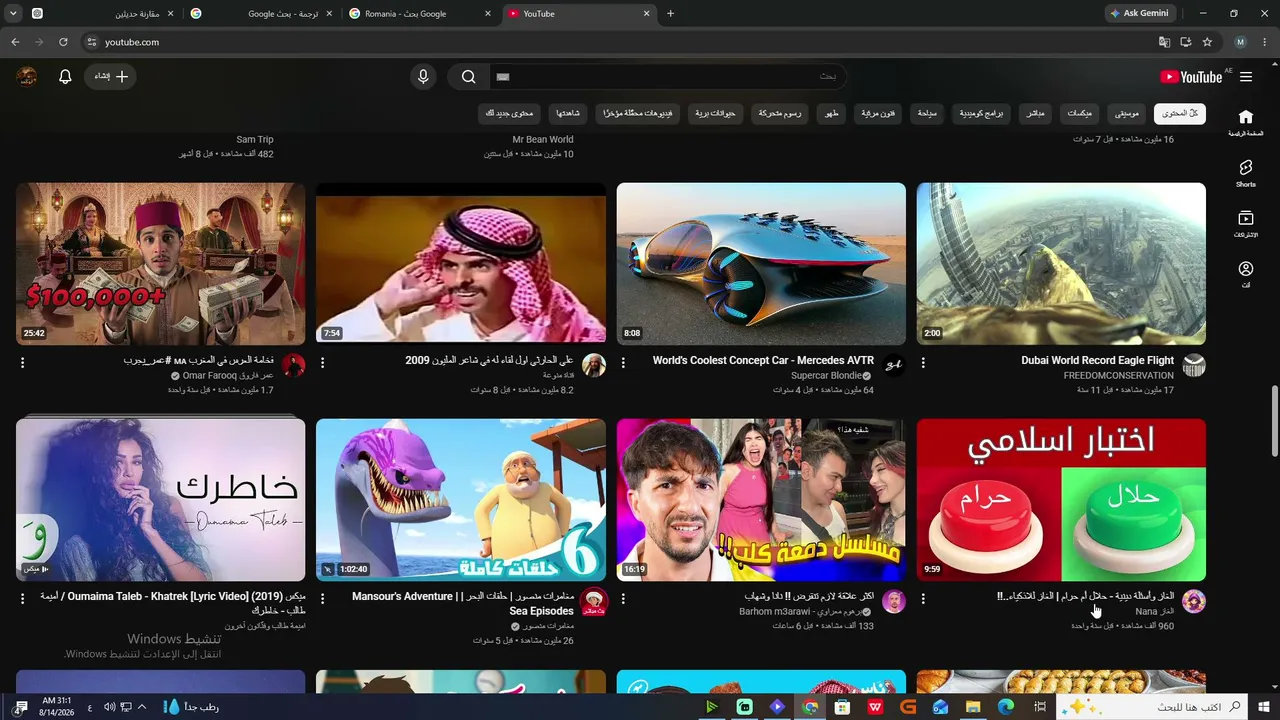This screenshot has width=1280, height=720.
Task: Open Chrome three-dot menu
Action: coord(1265,42)
